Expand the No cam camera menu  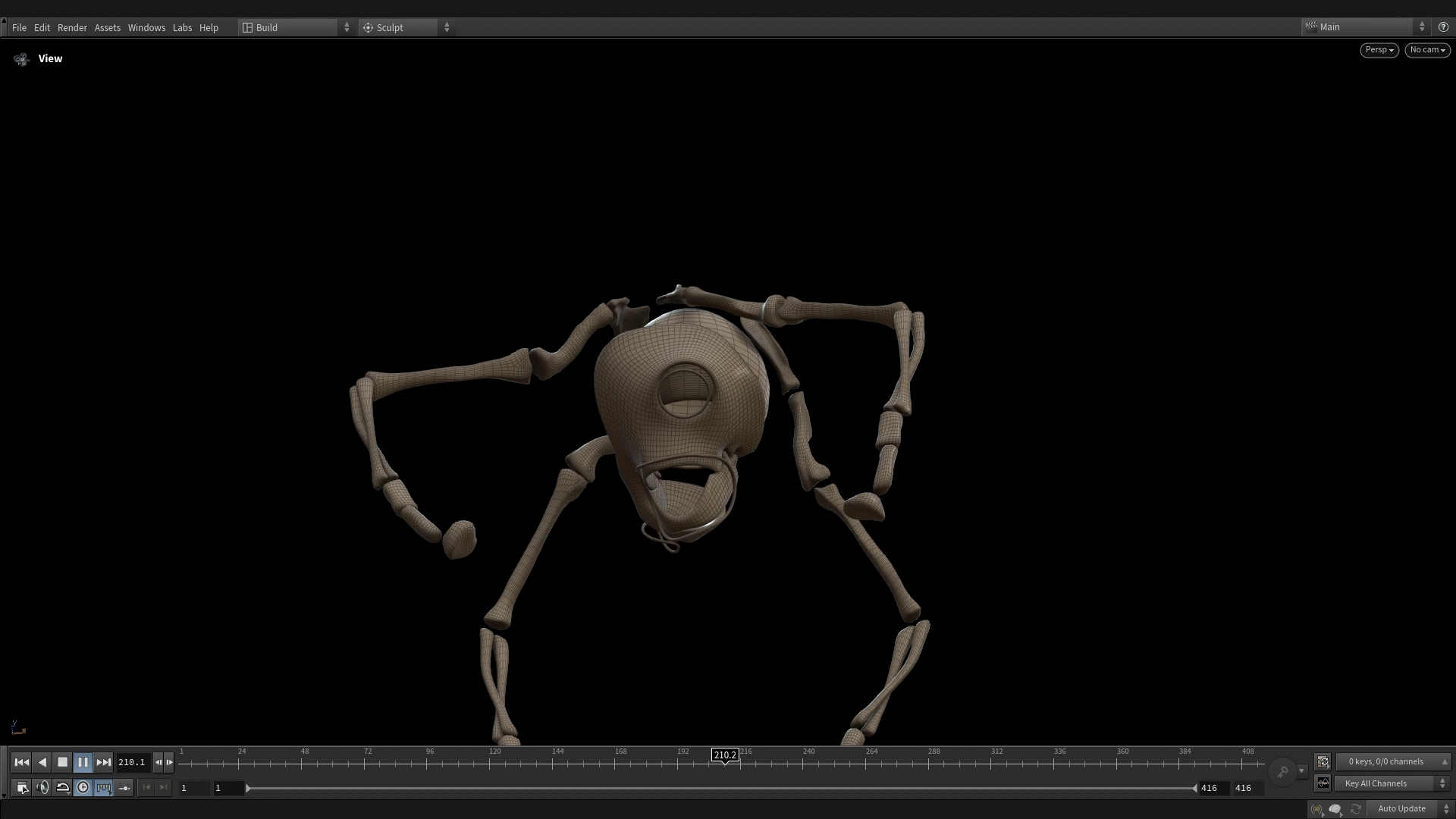point(1427,50)
